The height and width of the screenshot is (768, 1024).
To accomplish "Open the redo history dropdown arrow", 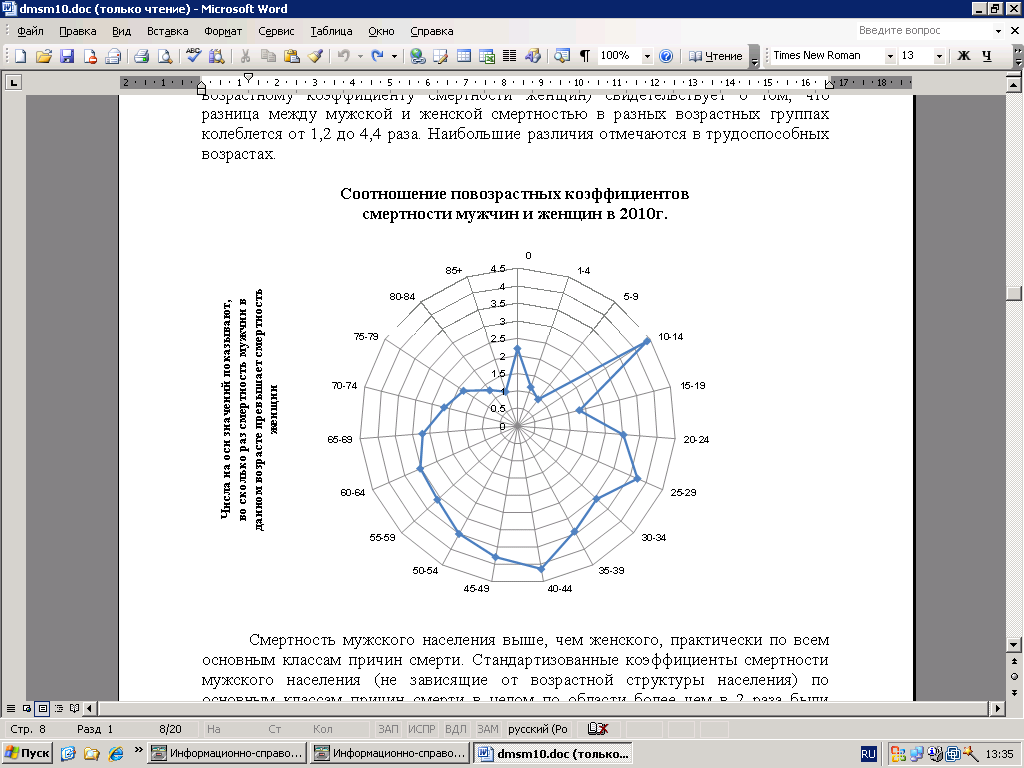I will tap(394, 56).
